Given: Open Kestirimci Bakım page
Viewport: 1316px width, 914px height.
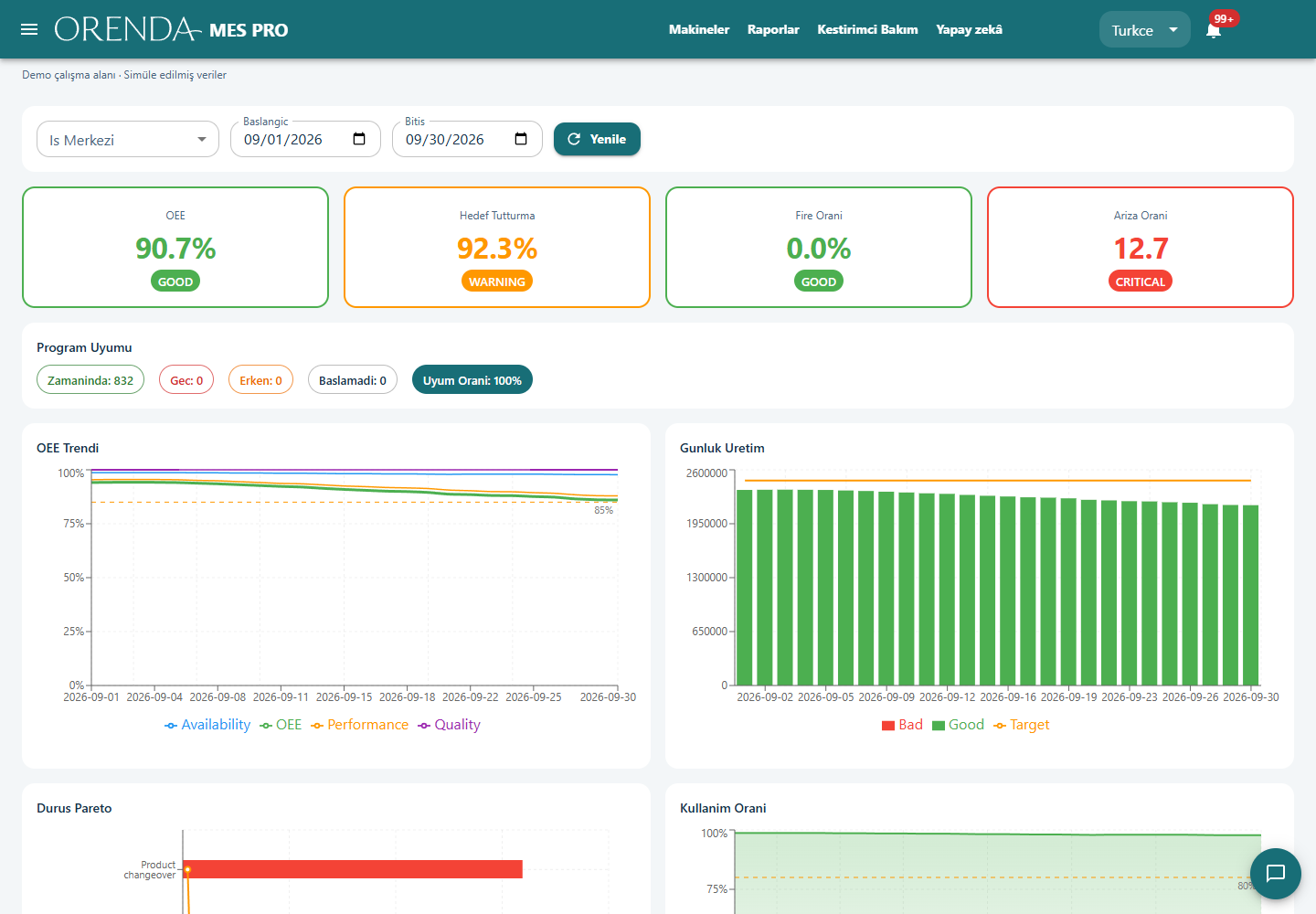Looking at the screenshot, I should pyautogui.click(x=867, y=30).
